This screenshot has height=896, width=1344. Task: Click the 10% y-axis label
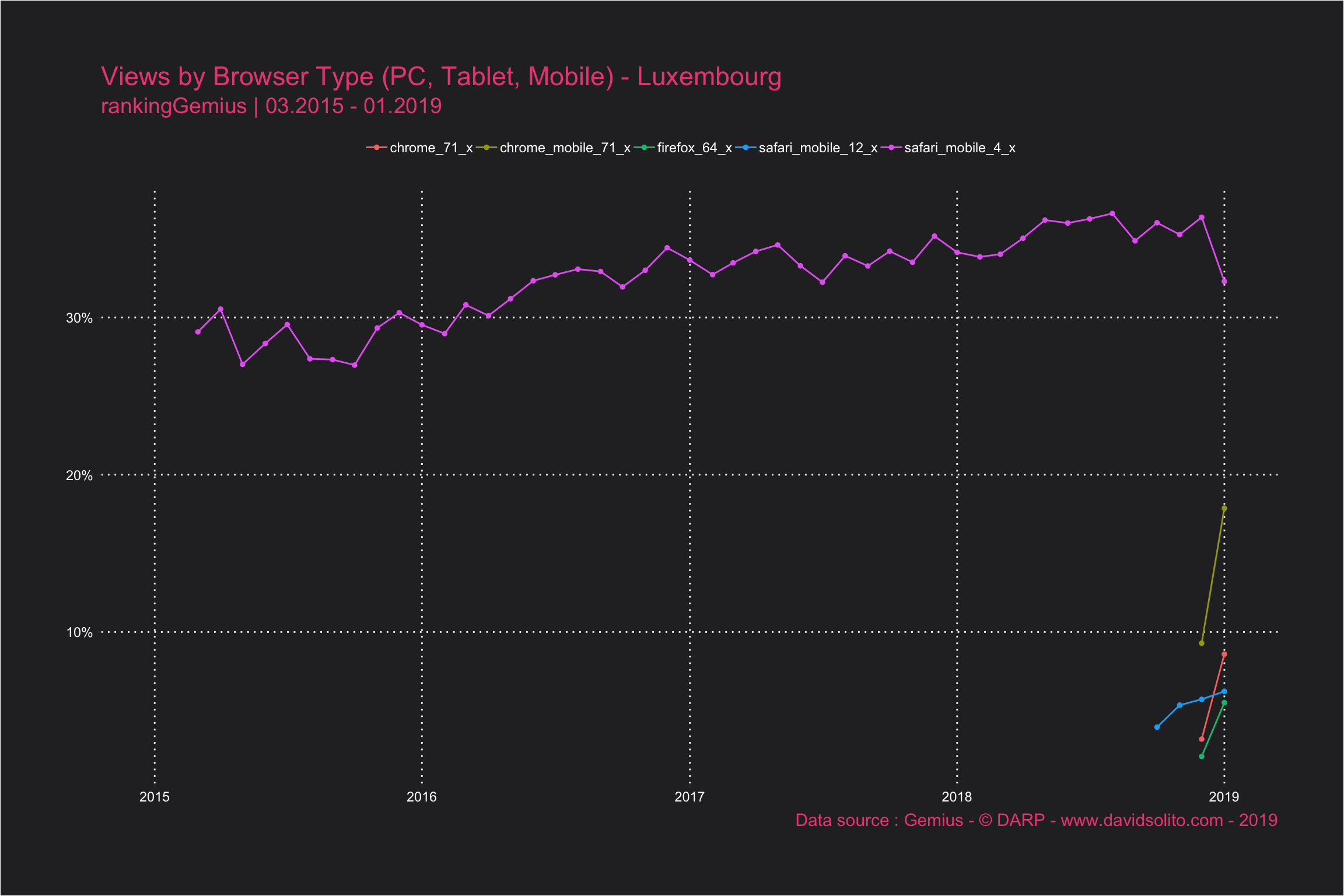pos(79,632)
